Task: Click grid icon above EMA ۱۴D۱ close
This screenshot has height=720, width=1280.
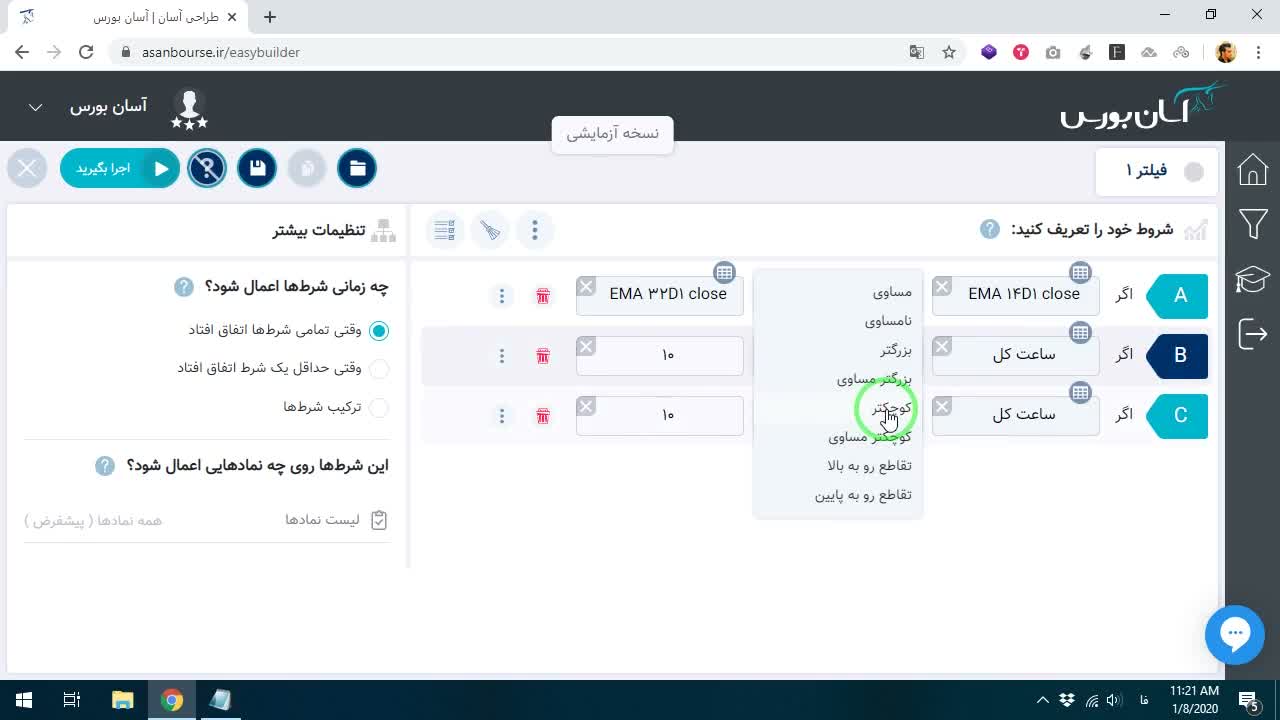Action: click(x=1080, y=272)
